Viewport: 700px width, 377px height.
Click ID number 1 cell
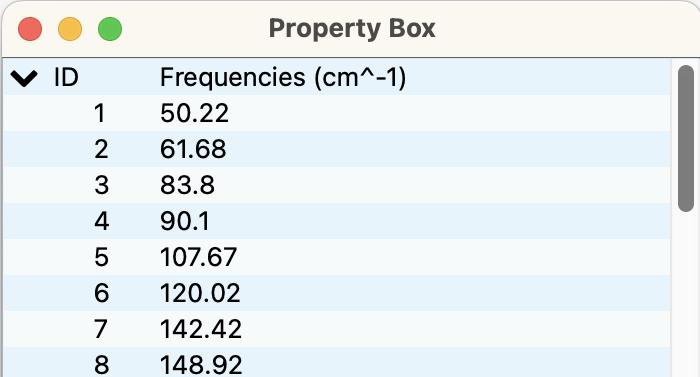(x=100, y=113)
